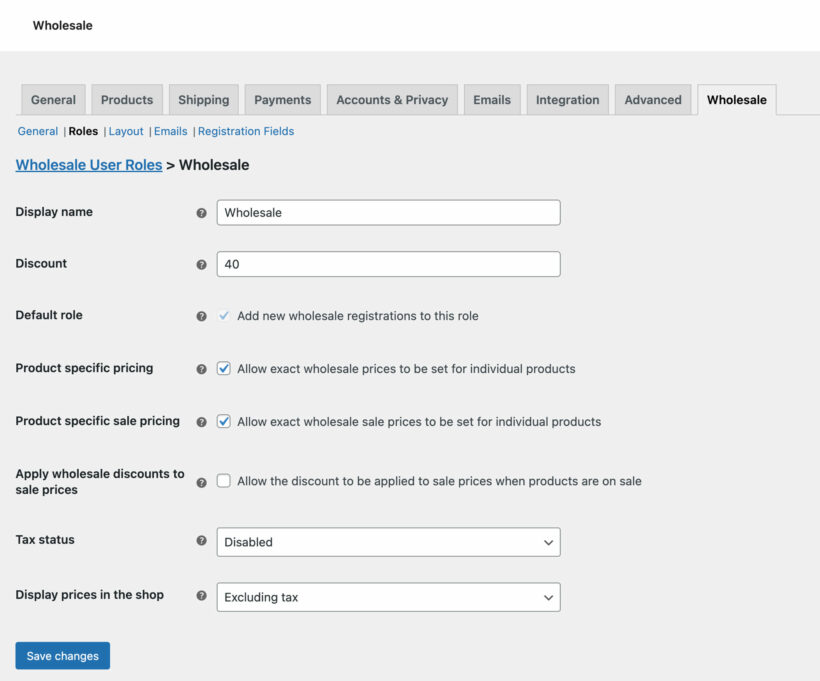The height and width of the screenshot is (681, 820).
Task: Open the Discount help tooltip icon
Action: coord(201,264)
